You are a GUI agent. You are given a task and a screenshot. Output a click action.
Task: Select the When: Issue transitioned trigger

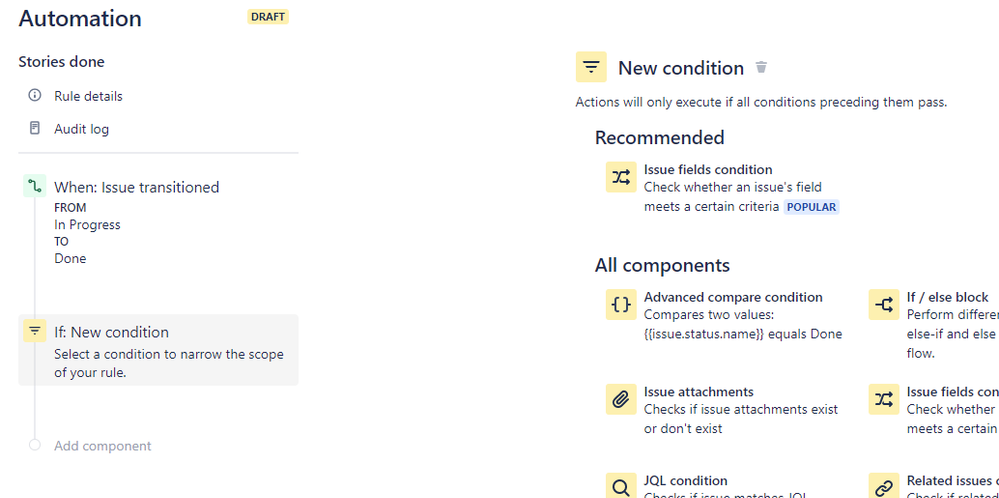(x=136, y=187)
